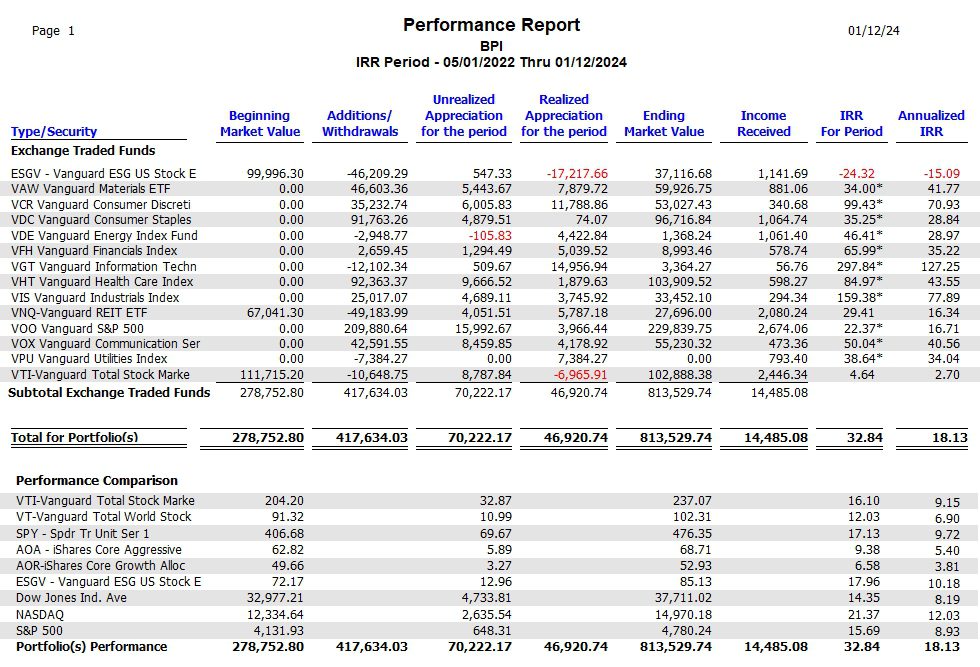This screenshot has width=980, height=667.
Task: Click VNQ income received 2,080.24
Action: coord(782,313)
